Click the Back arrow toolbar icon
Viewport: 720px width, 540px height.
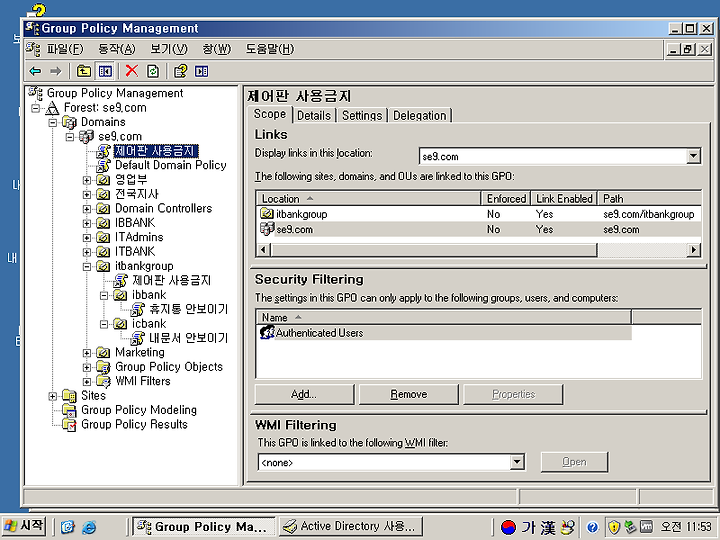click(35, 71)
